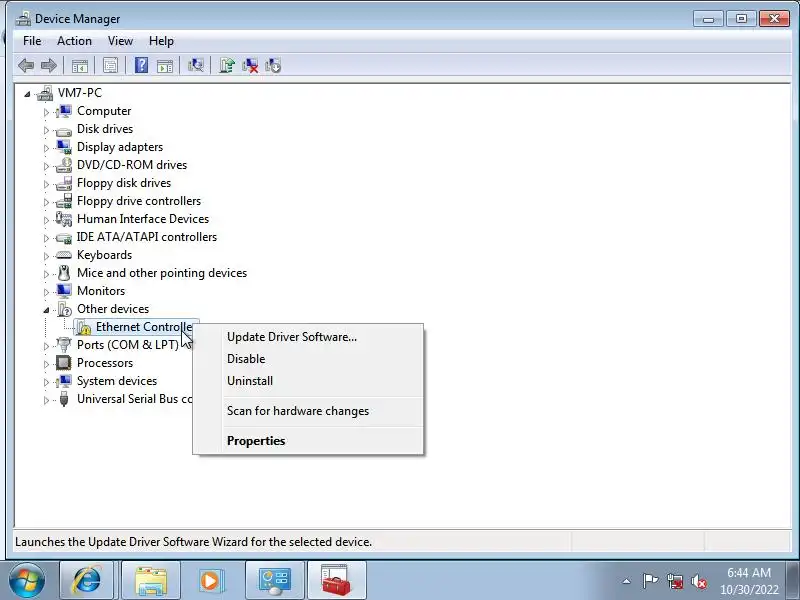800x600 pixels.
Task: Toggle the Action Pane toolbar icon
Action: (x=165, y=65)
